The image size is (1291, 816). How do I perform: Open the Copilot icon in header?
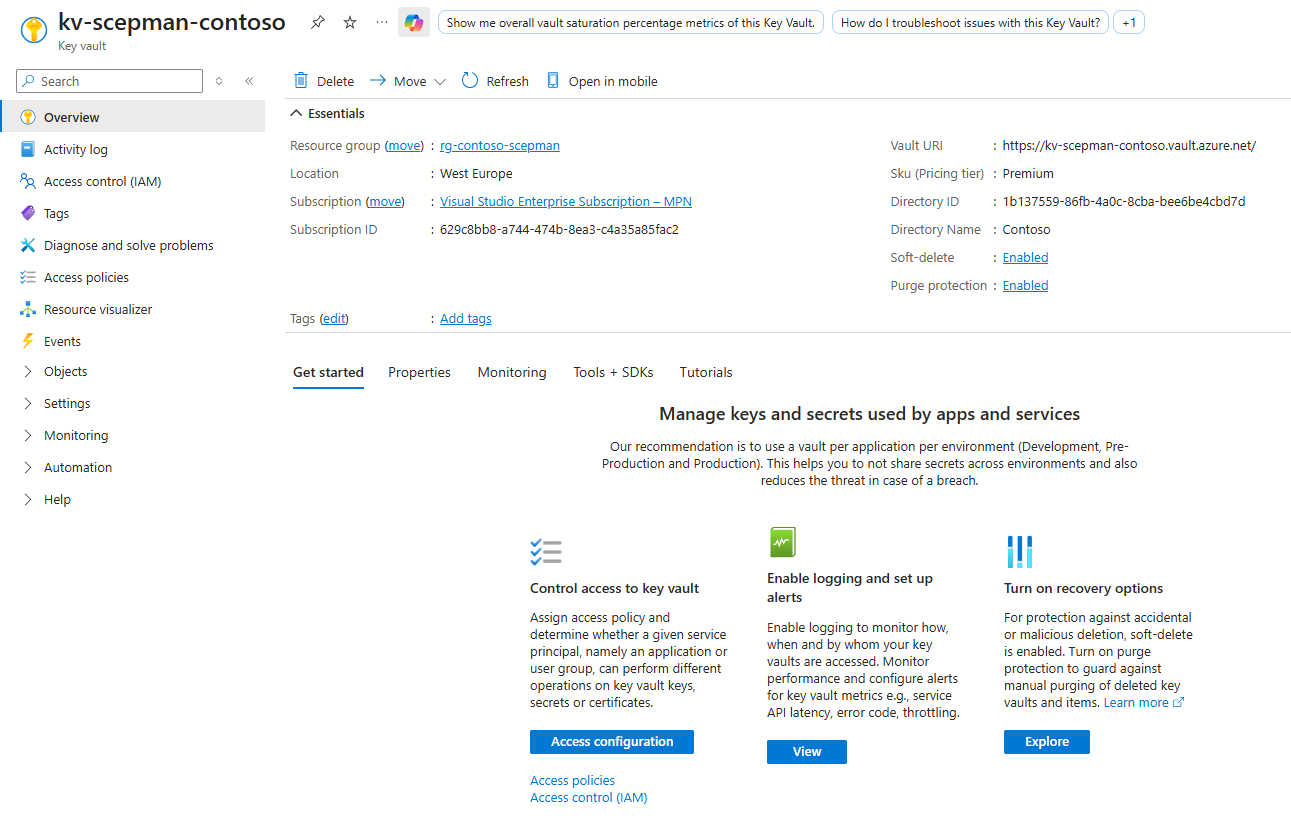414,22
